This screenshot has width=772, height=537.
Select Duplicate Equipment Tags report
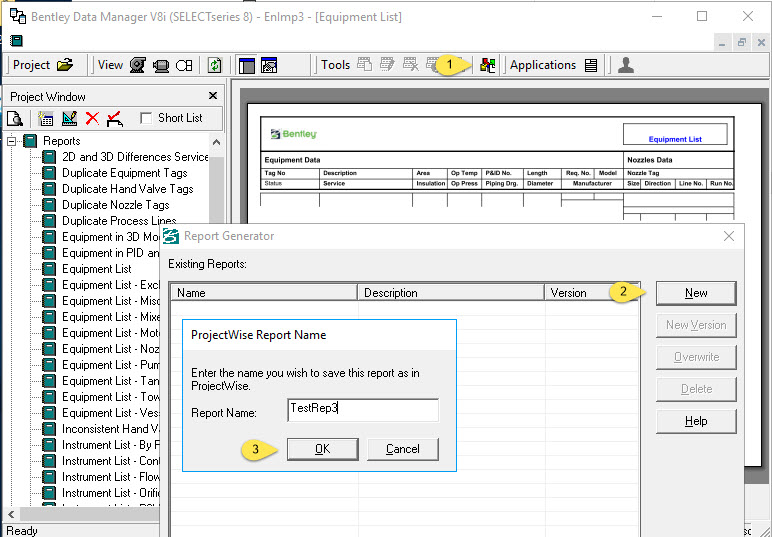point(125,173)
